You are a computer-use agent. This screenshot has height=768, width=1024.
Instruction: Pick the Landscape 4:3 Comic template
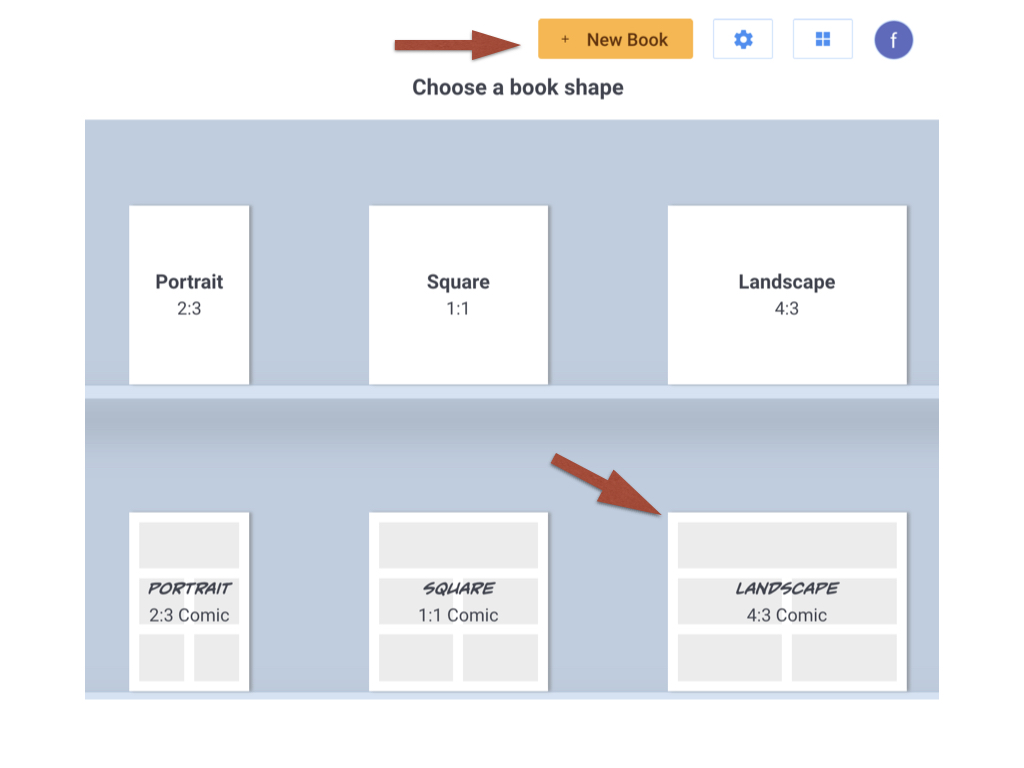tap(787, 601)
